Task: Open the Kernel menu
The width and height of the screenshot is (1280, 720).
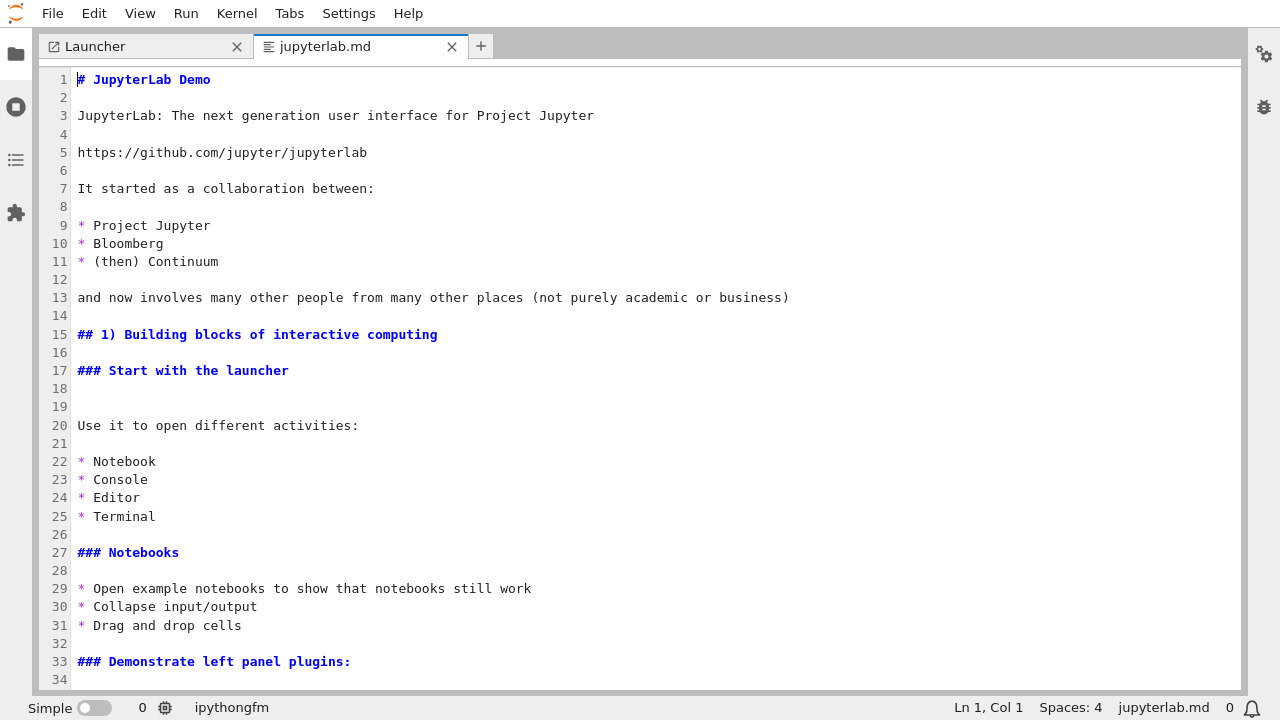Action: click(237, 13)
